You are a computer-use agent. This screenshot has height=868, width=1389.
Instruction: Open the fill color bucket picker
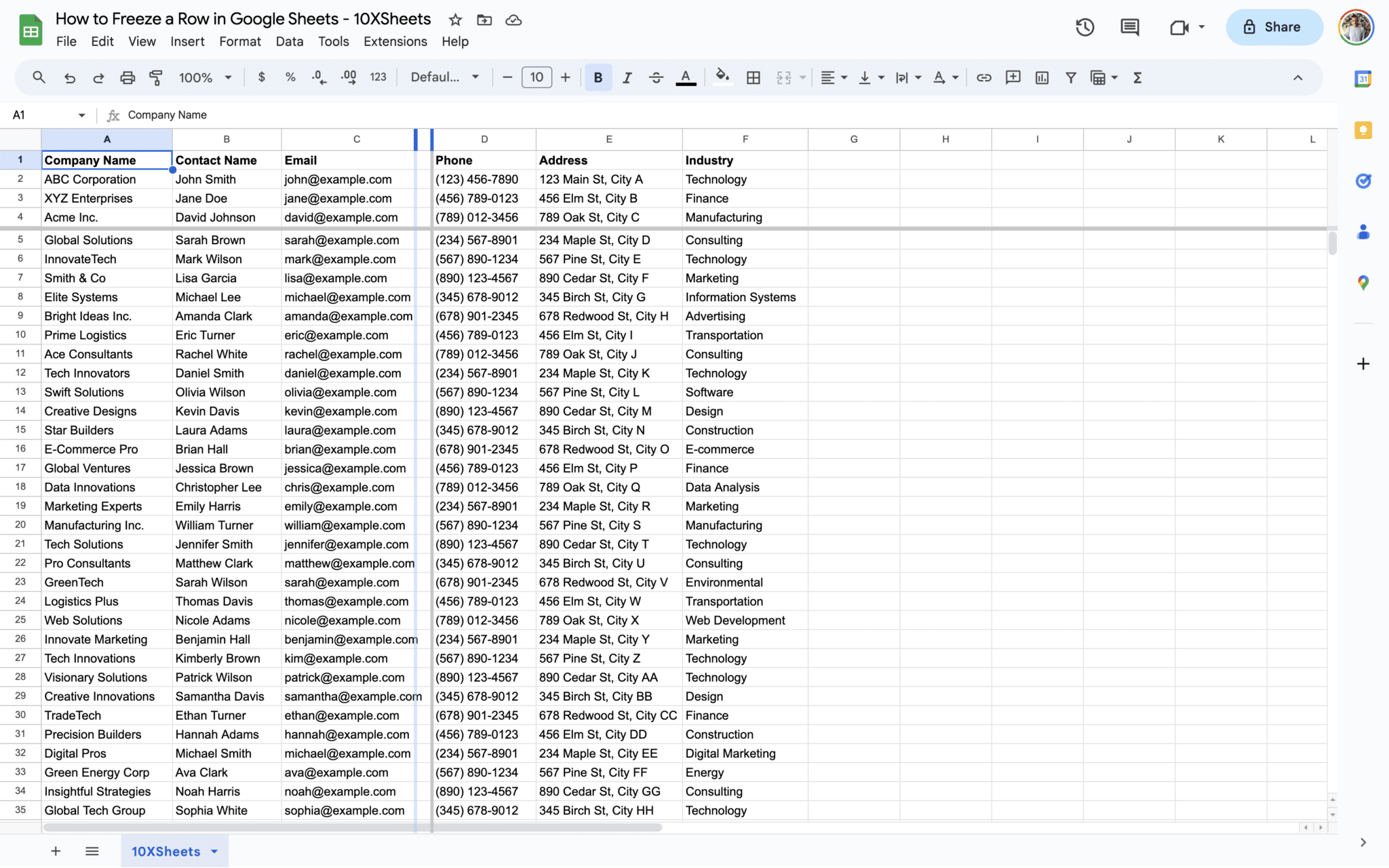(x=722, y=77)
